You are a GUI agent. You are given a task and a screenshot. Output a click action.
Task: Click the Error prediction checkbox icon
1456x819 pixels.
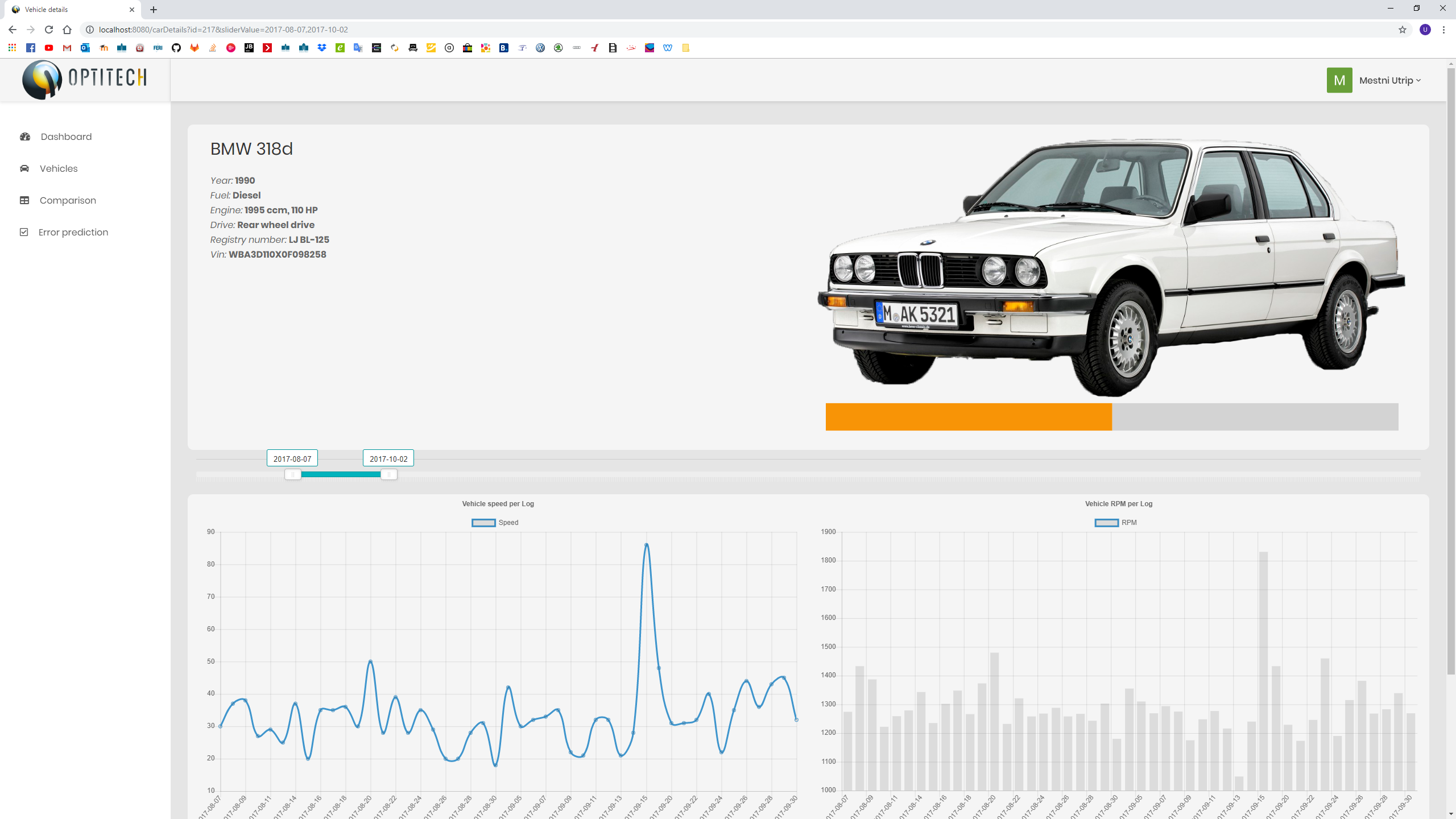(24, 232)
